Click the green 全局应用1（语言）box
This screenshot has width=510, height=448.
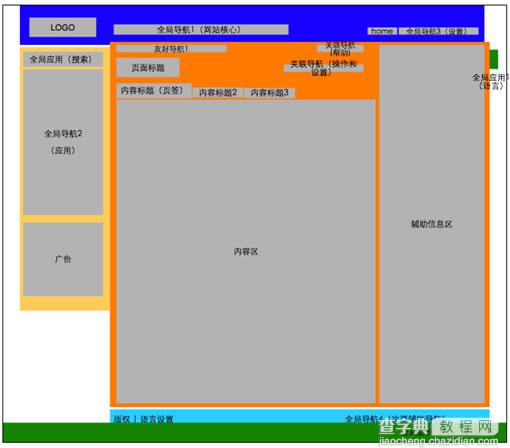(x=494, y=59)
